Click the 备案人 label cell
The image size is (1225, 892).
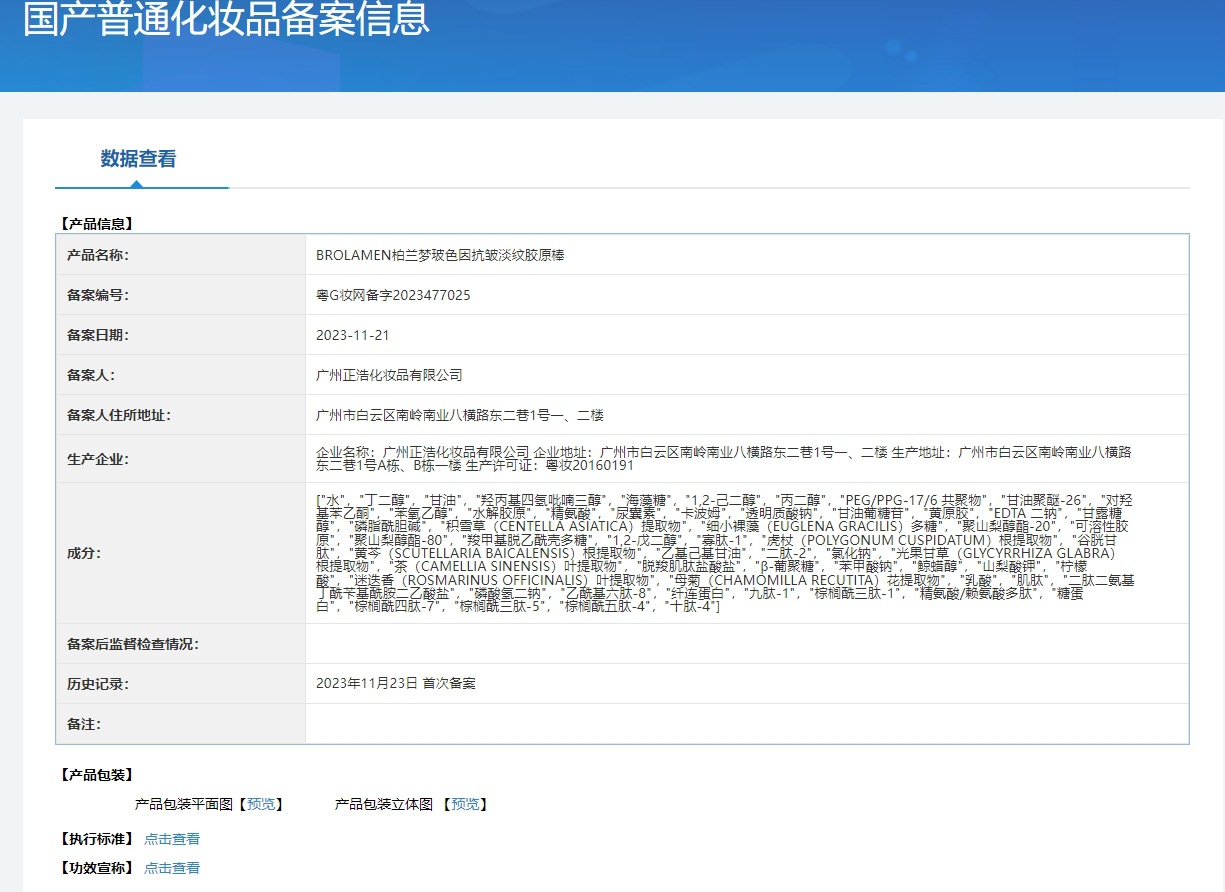pos(181,375)
